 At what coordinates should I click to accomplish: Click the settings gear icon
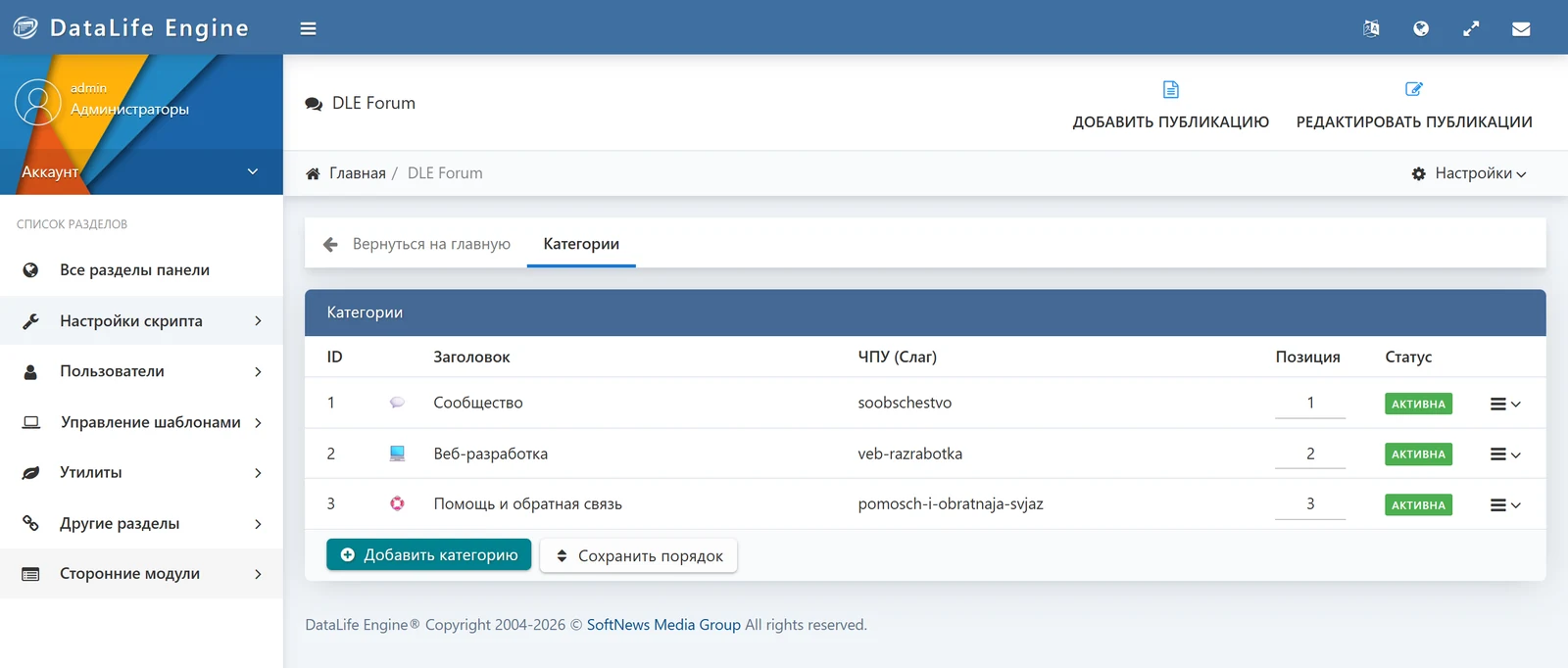(x=1418, y=173)
